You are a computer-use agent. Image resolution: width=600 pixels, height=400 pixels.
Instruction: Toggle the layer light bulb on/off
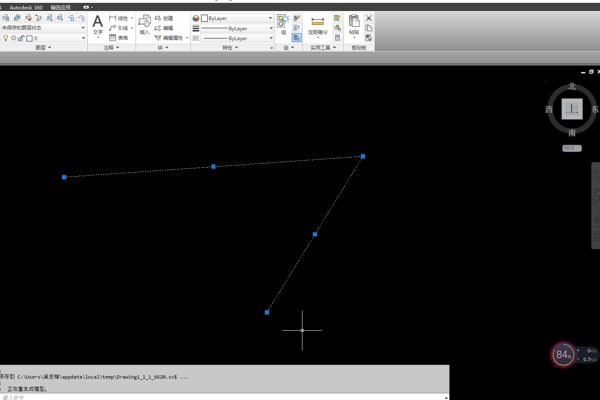5,38
